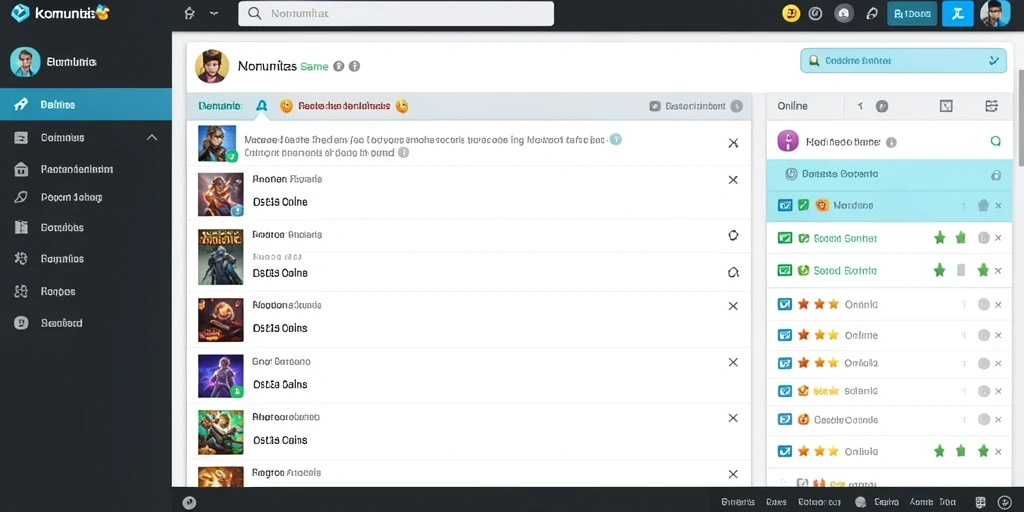Open the Popcm sidebar item
Screen dimensions: 1024x512
tap(71, 197)
